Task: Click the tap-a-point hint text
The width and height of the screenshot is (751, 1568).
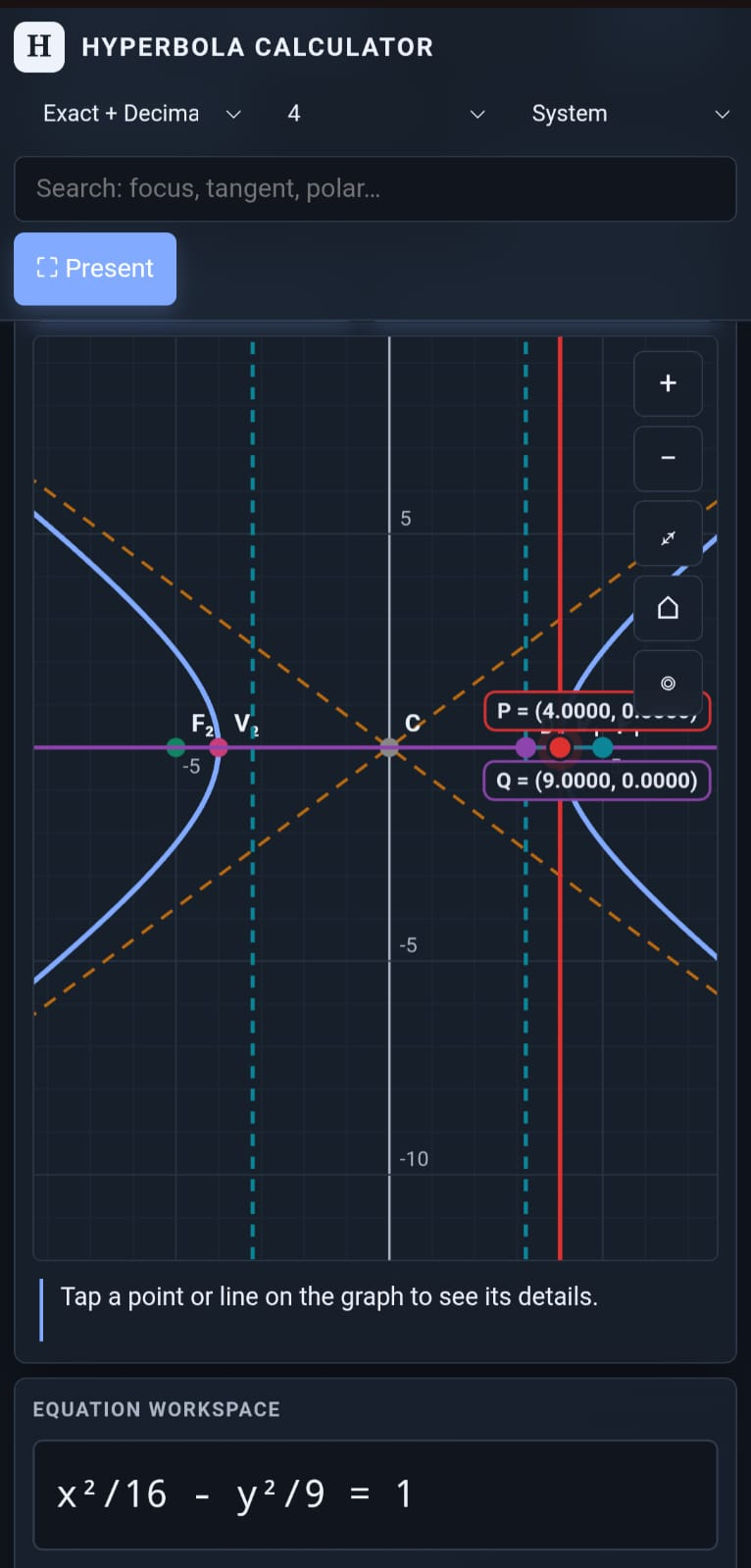Action: point(329,1296)
